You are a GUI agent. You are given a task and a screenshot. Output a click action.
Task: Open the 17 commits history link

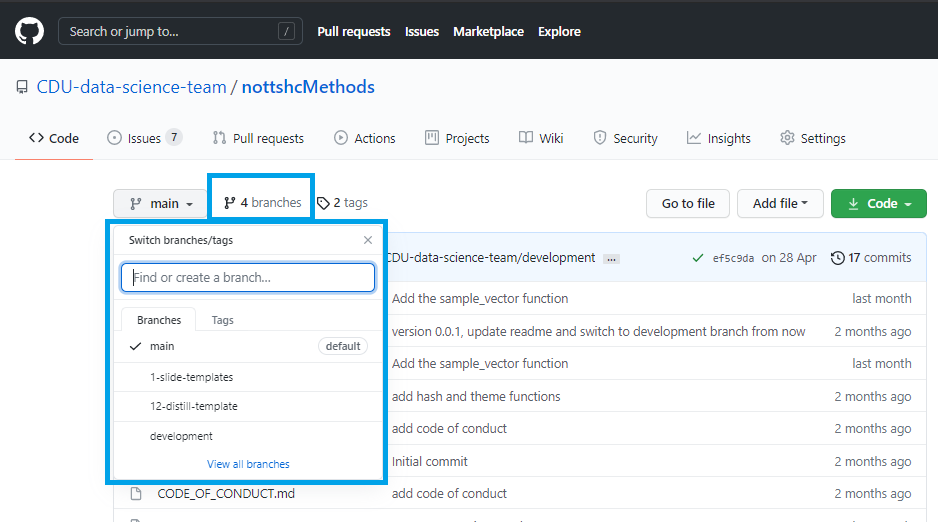click(871, 258)
